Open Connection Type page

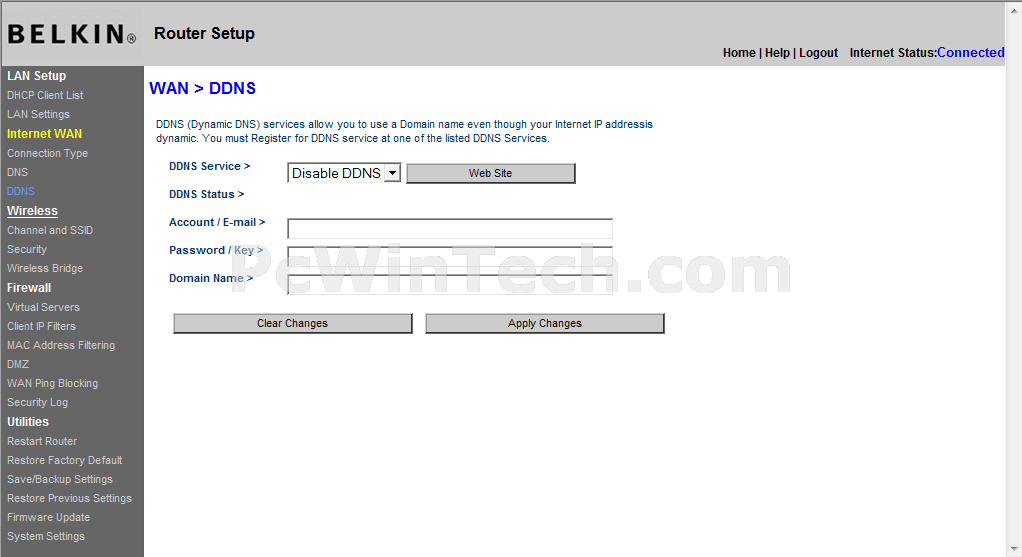click(x=48, y=153)
